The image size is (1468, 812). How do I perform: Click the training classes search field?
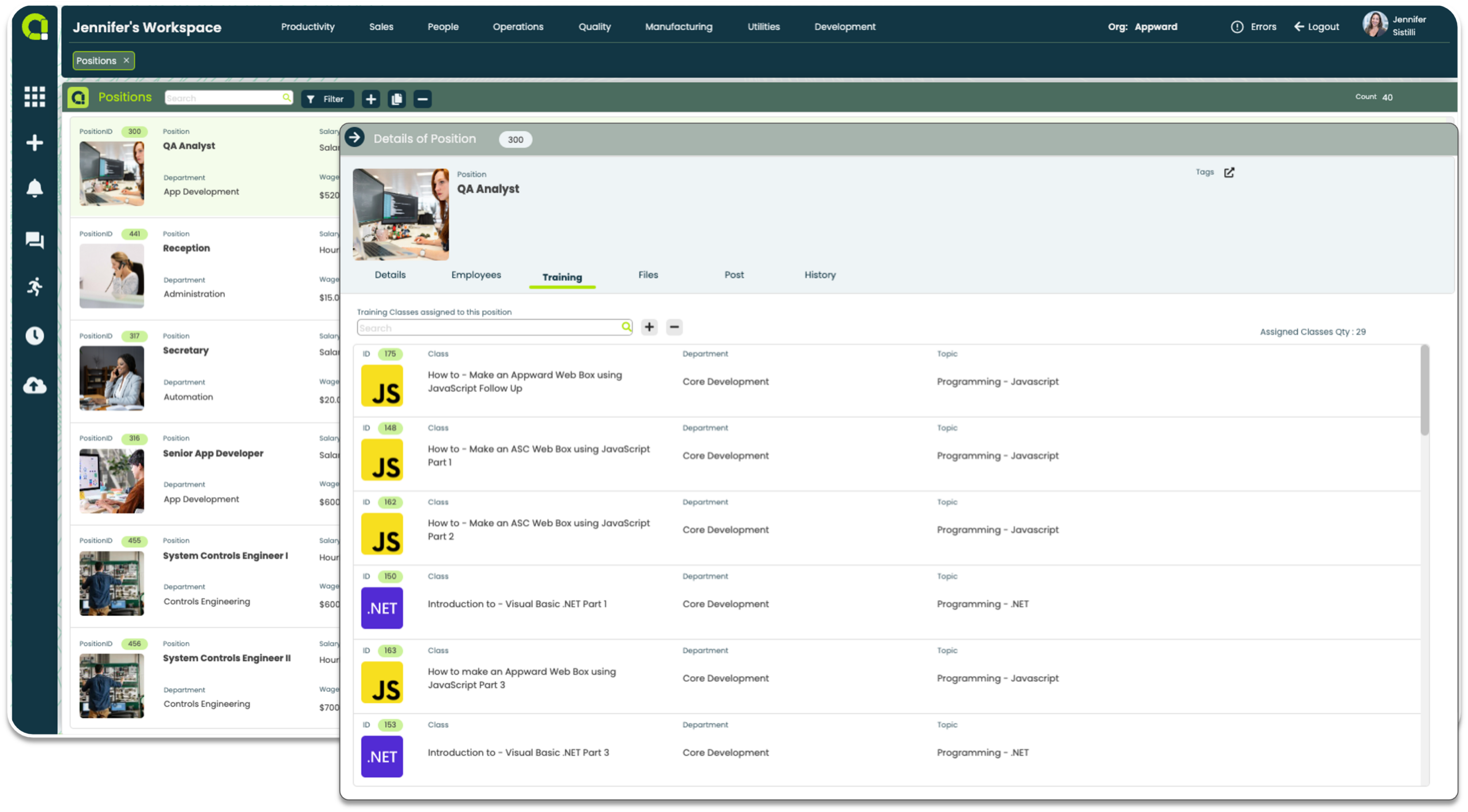pyautogui.click(x=494, y=327)
